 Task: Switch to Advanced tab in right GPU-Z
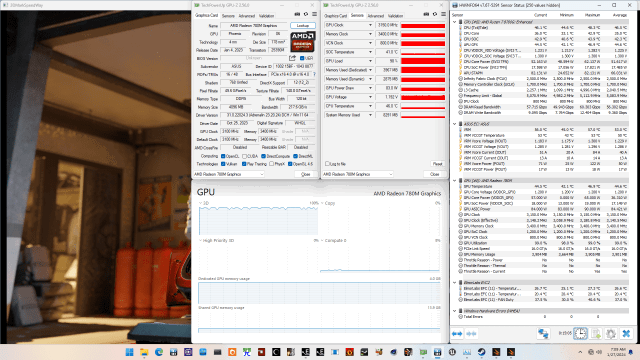tap(376, 16)
